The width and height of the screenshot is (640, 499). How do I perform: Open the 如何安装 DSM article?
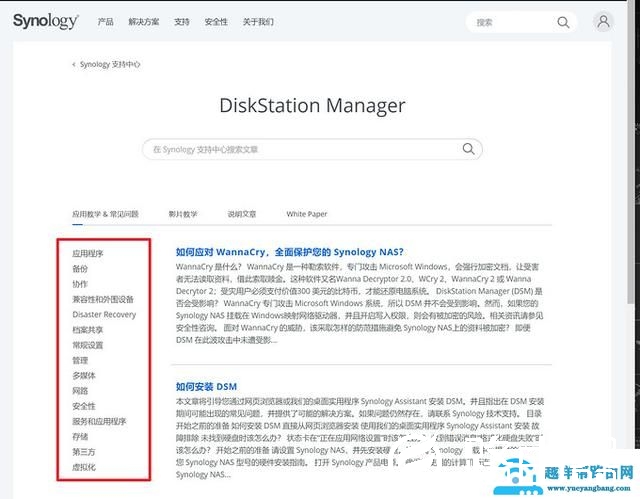206,386
